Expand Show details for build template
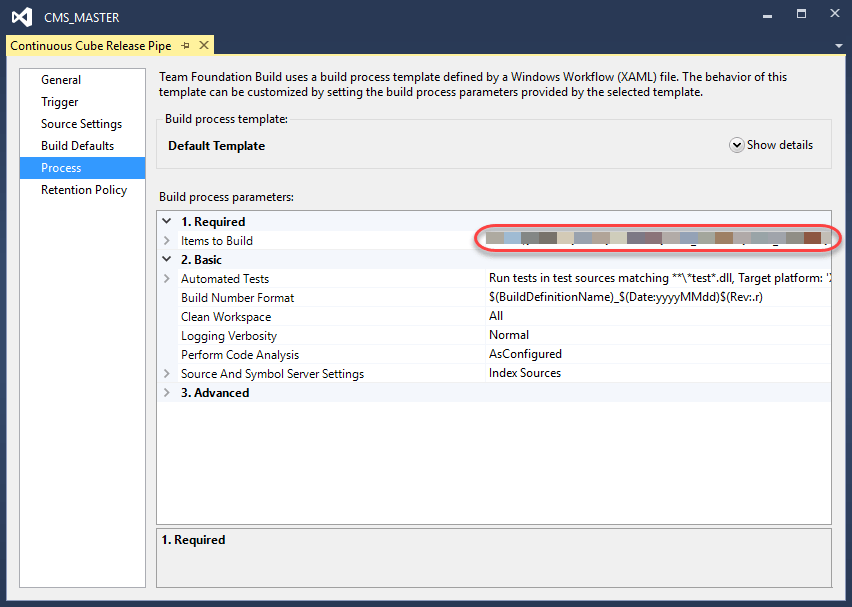Image resolution: width=852 pixels, height=607 pixels. click(x=771, y=145)
